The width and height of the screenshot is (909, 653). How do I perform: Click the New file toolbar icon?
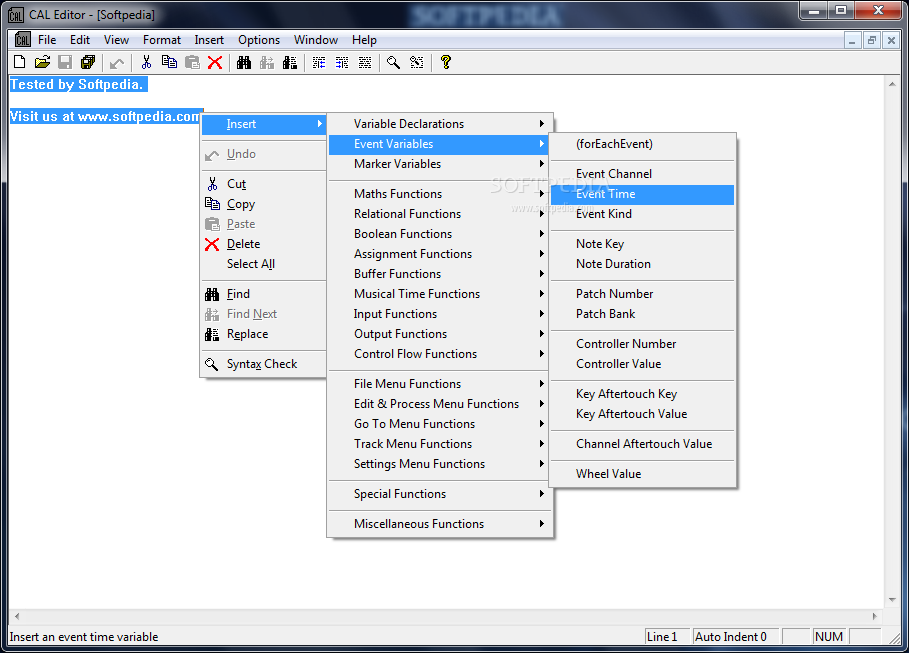pos(19,62)
